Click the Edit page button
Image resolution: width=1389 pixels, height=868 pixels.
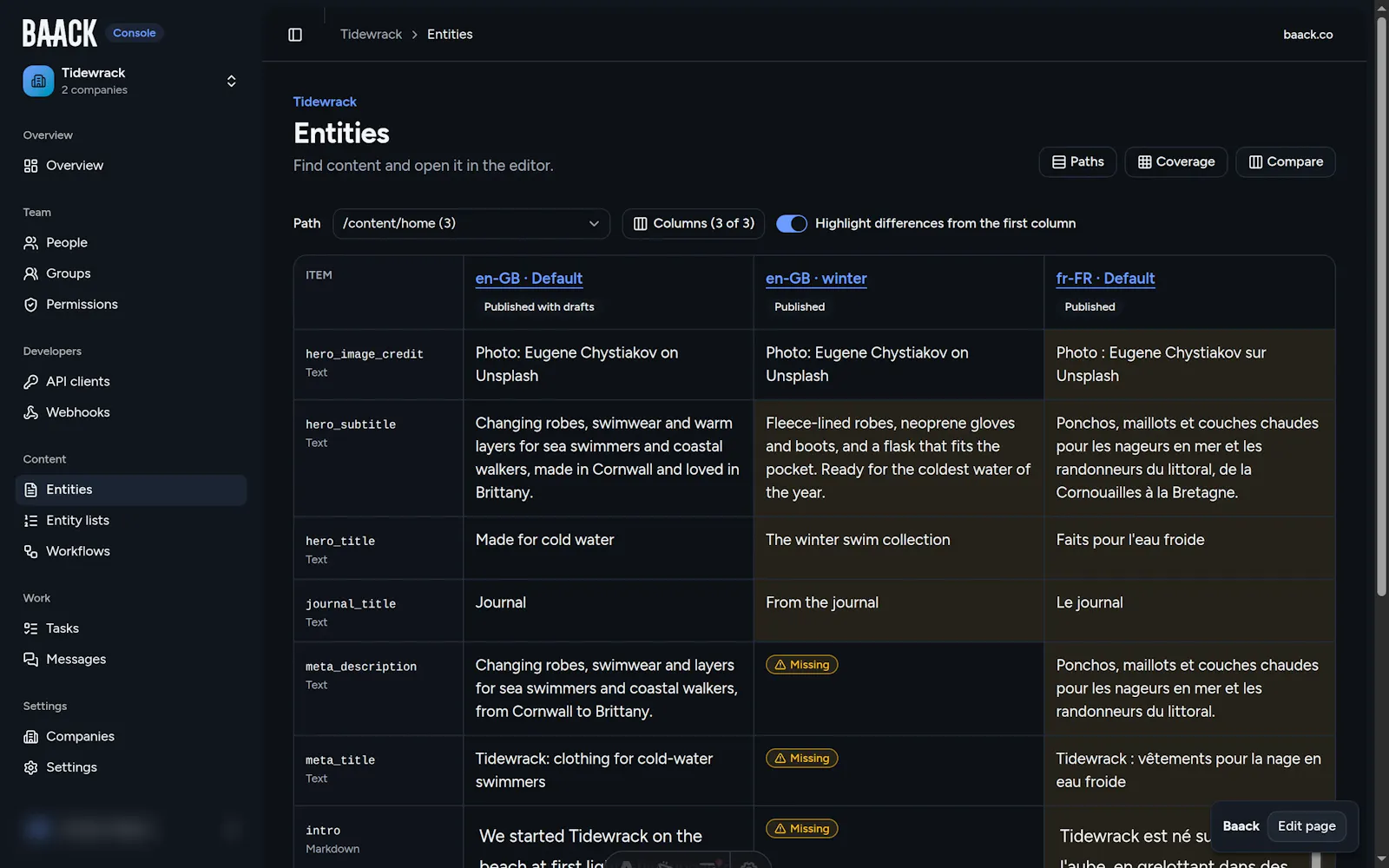coord(1307,826)
